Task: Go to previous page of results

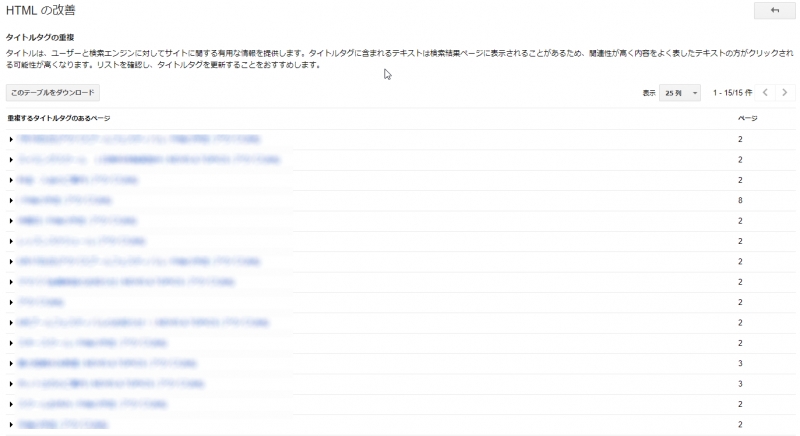Action: click(x=765, y=93)
